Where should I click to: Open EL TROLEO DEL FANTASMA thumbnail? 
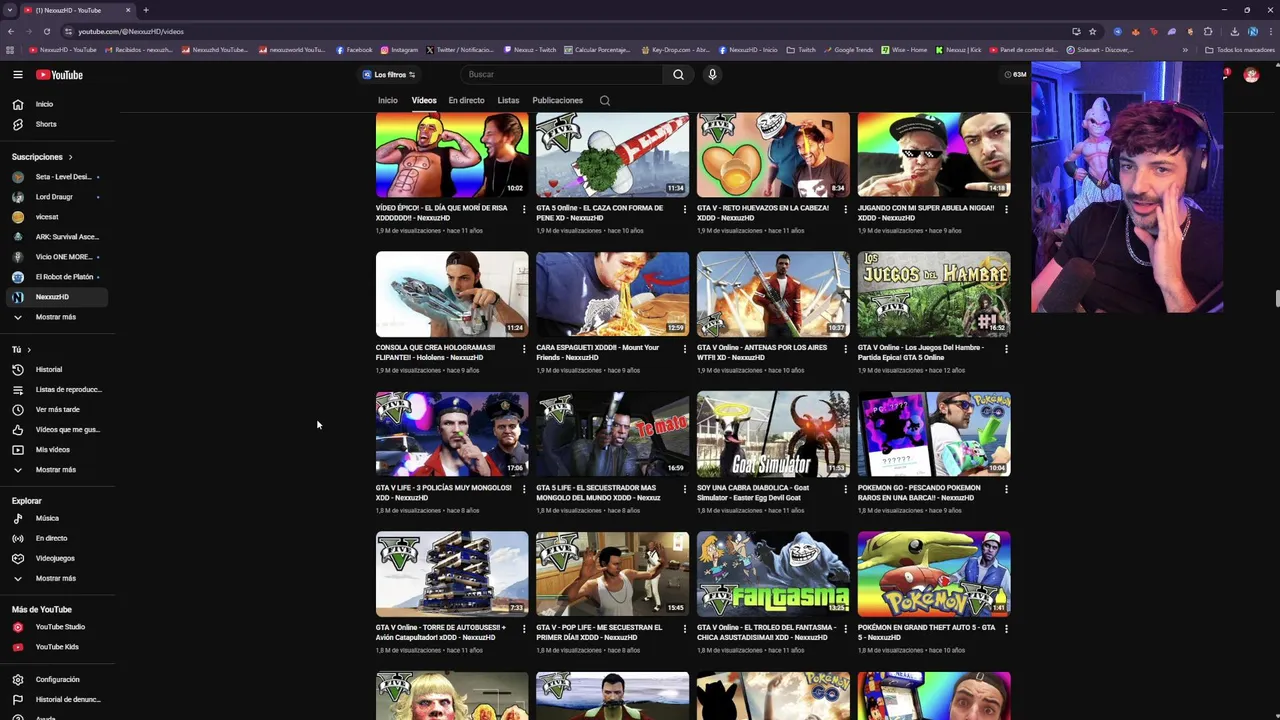pos(773,574)
